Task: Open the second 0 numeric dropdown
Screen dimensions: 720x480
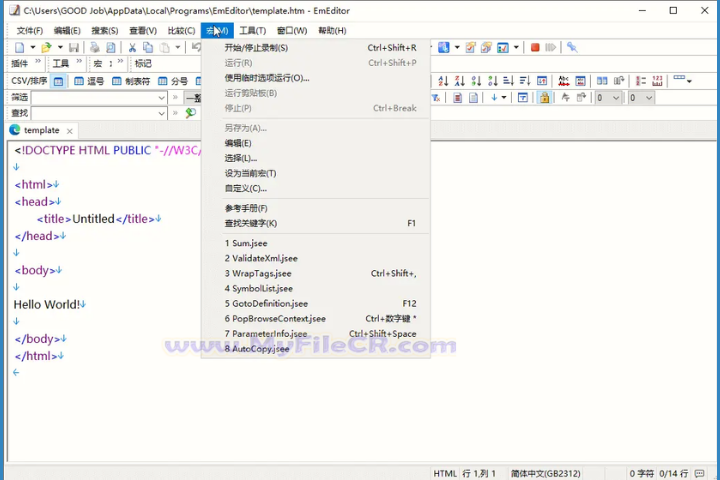Action: click(x=641, y=97)
